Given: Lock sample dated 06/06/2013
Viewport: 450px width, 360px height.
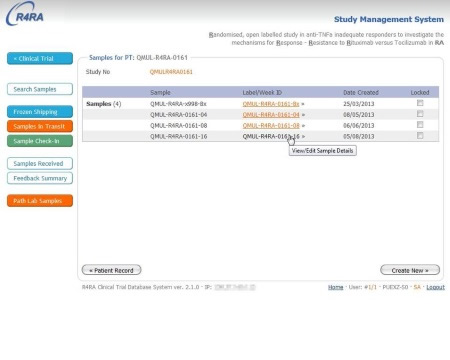Looking at the screenshot, I should click(x=420, y=125).
